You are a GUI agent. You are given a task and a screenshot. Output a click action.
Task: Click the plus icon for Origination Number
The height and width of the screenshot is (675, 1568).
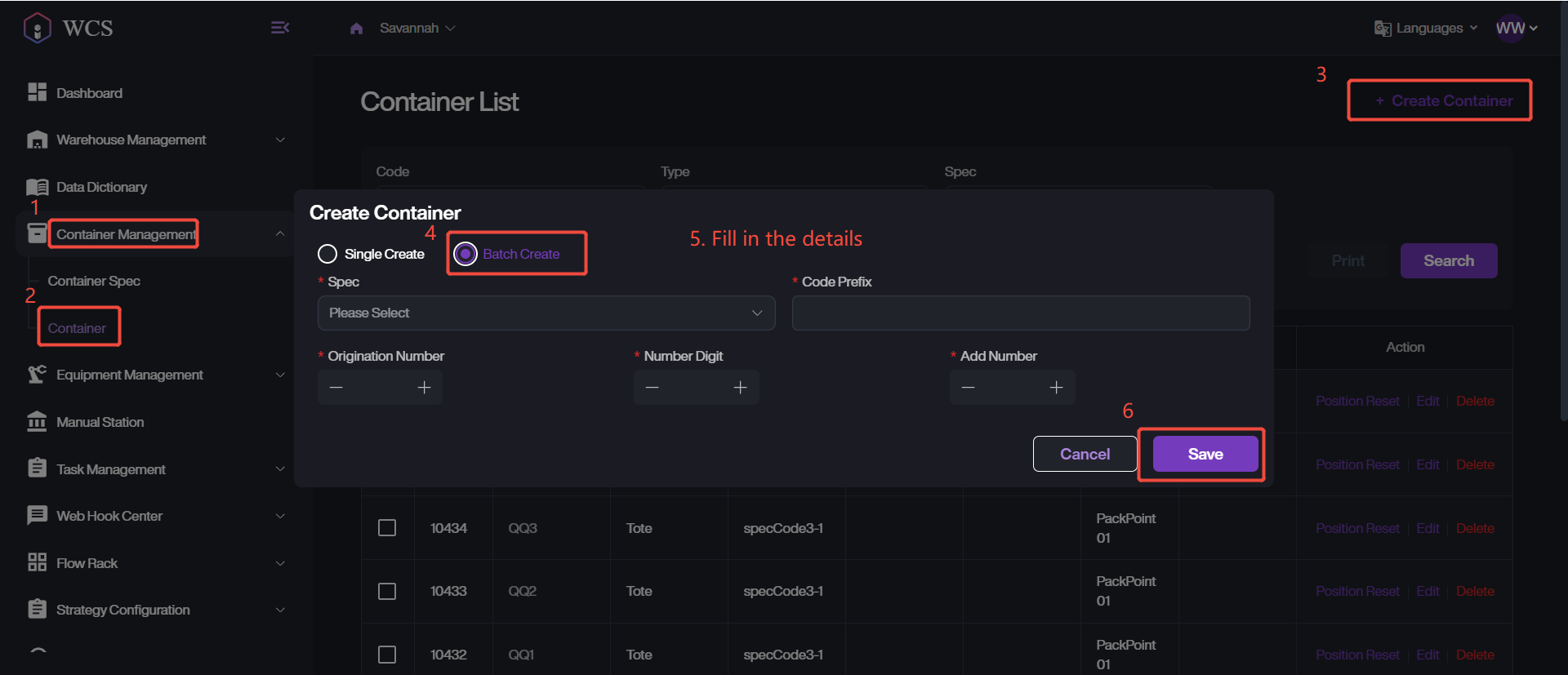[x=424, y=388]
